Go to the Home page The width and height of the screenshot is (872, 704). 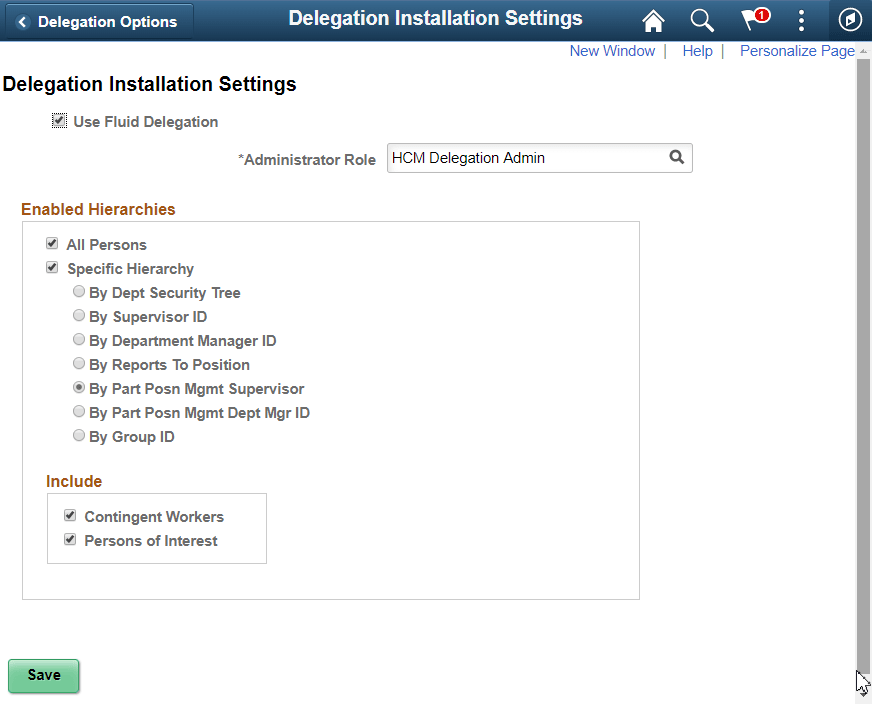[x=653, y=20]
